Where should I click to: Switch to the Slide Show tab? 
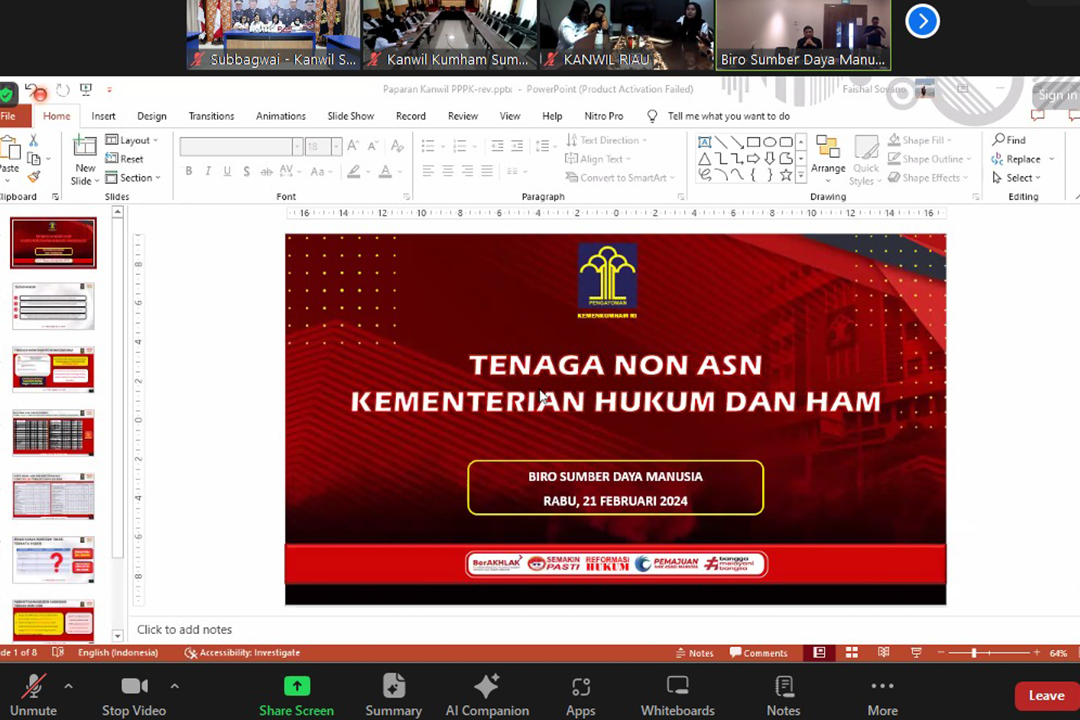(x=350, y=116)
